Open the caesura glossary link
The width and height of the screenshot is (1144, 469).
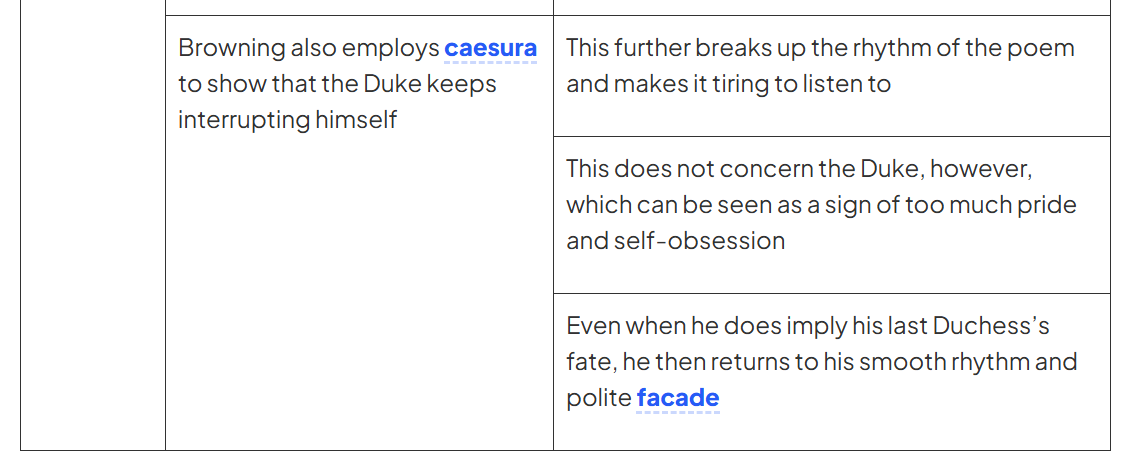pyautogui.click(x=490, y=48)
